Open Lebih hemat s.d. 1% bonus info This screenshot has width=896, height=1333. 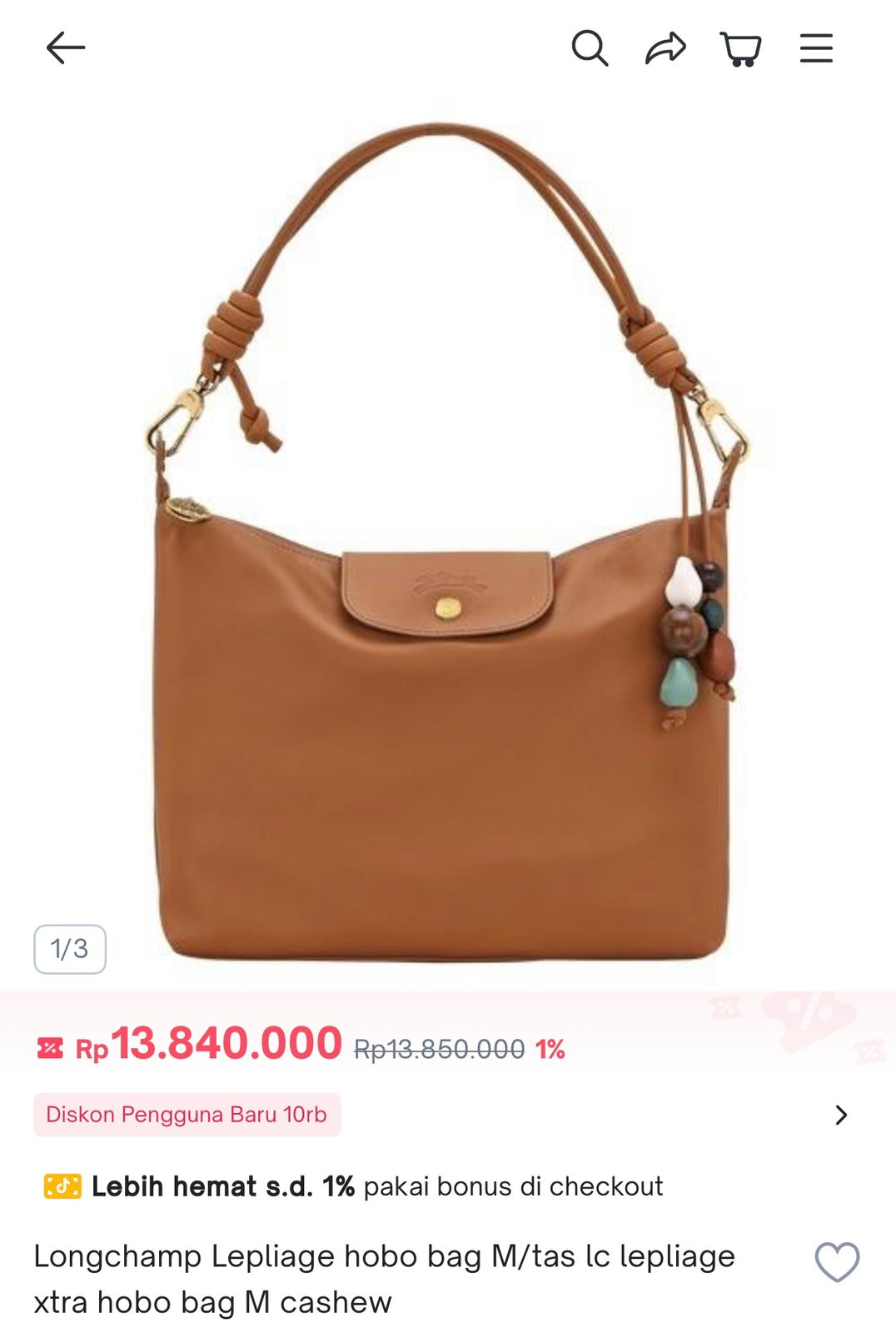(223, 1186)
